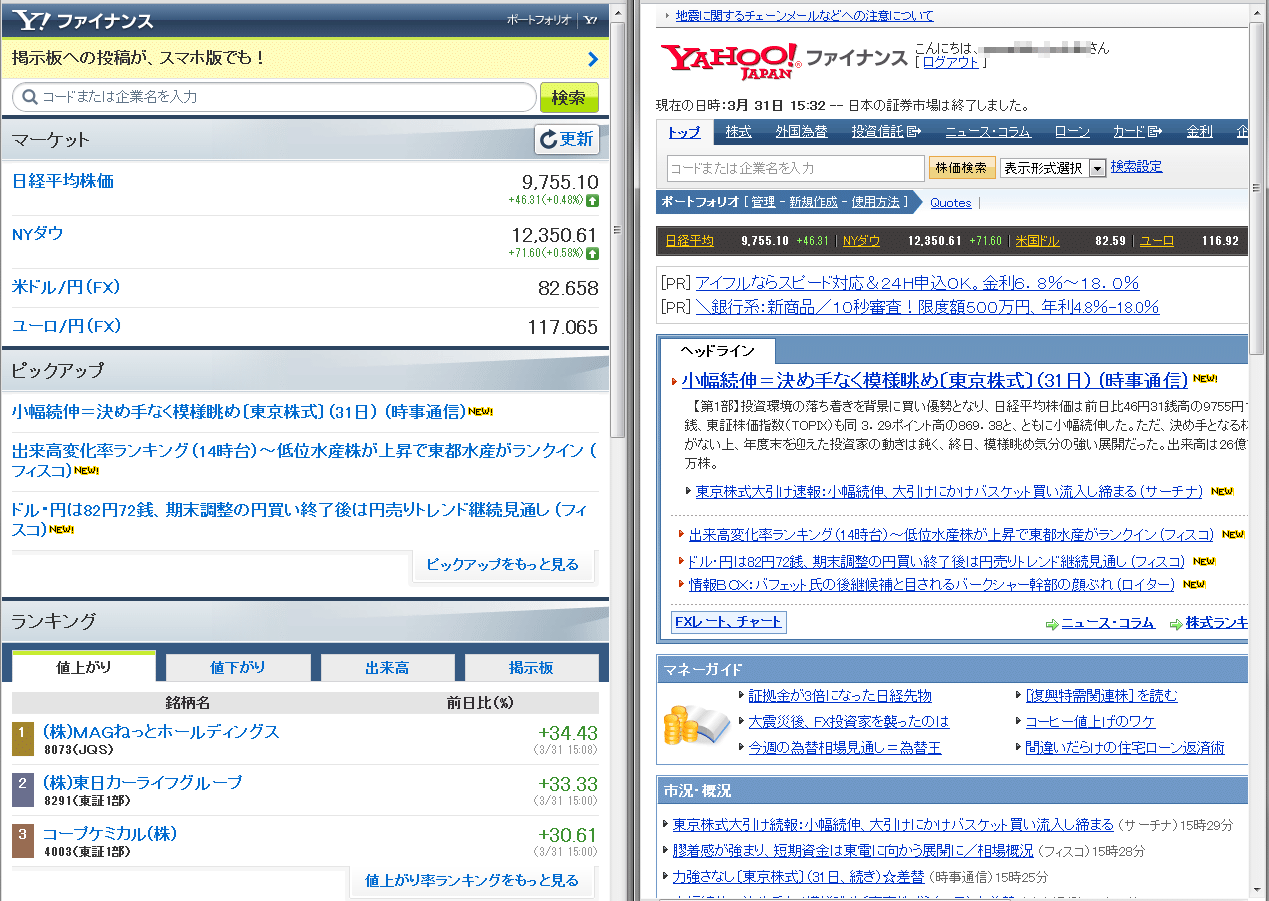Select the ローン navigation tab
Screen dimensions: 1269x901
click(x=1072, y=132)
